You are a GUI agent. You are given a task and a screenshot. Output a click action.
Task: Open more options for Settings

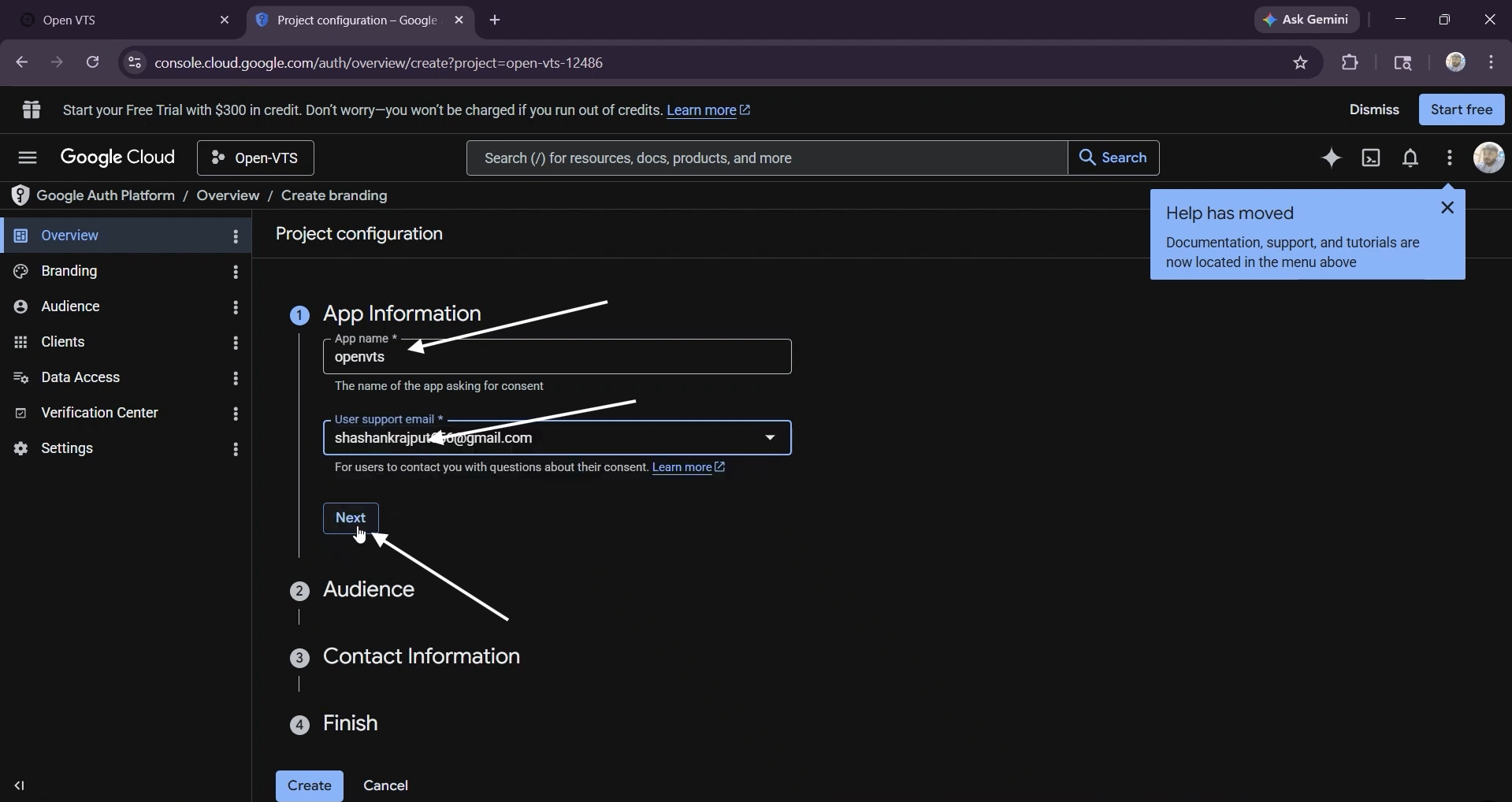pos(236,449)
